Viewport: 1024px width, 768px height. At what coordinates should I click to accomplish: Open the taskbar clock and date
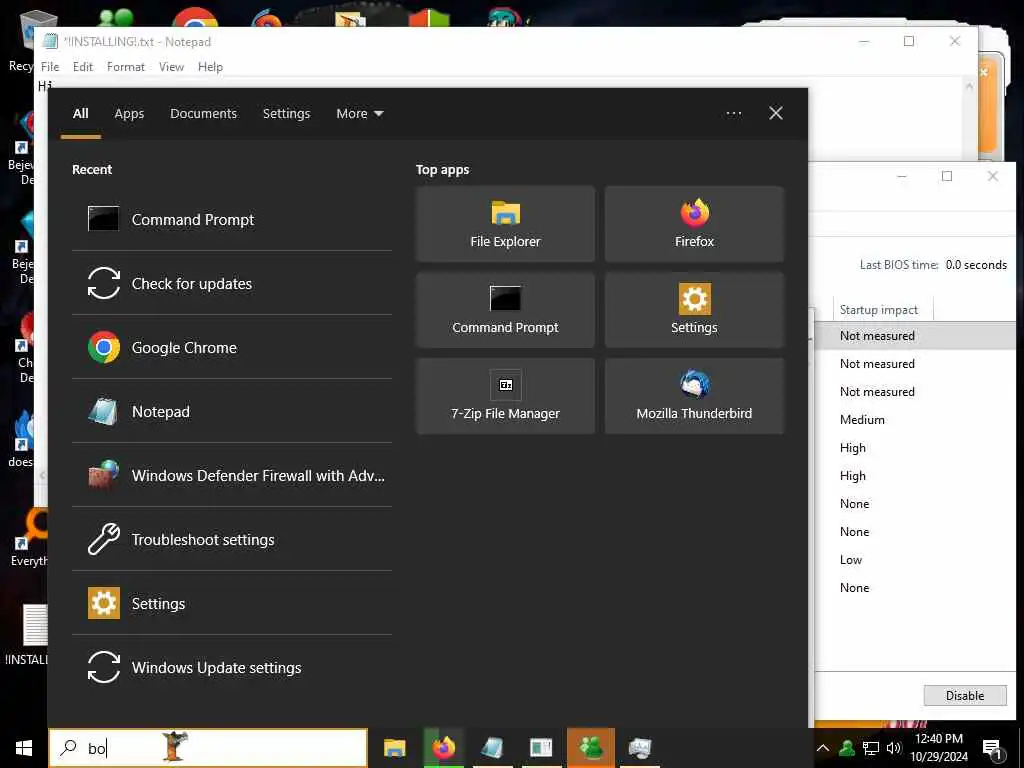[938, 748]
